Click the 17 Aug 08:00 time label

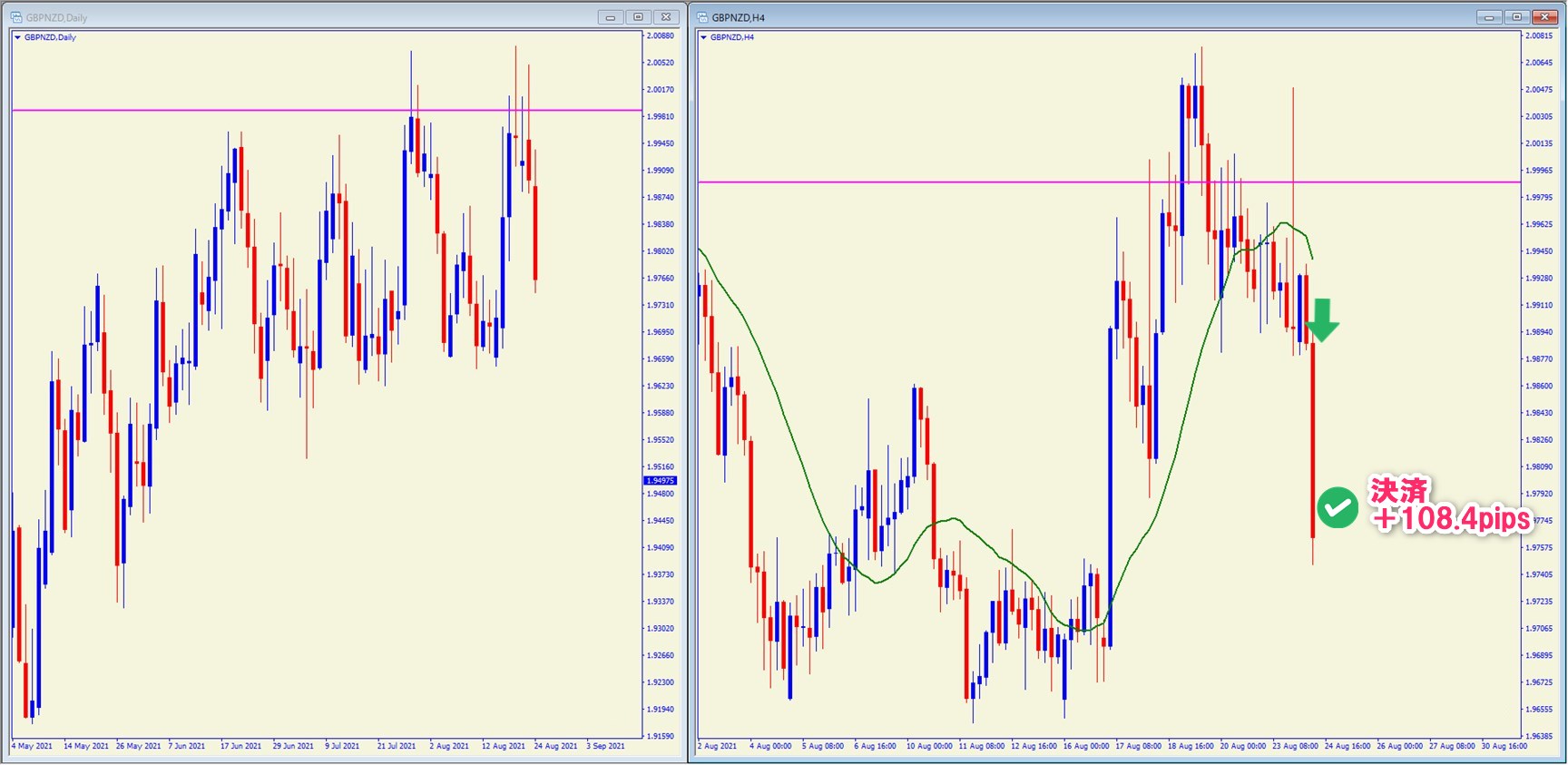tap(1138, 746)
